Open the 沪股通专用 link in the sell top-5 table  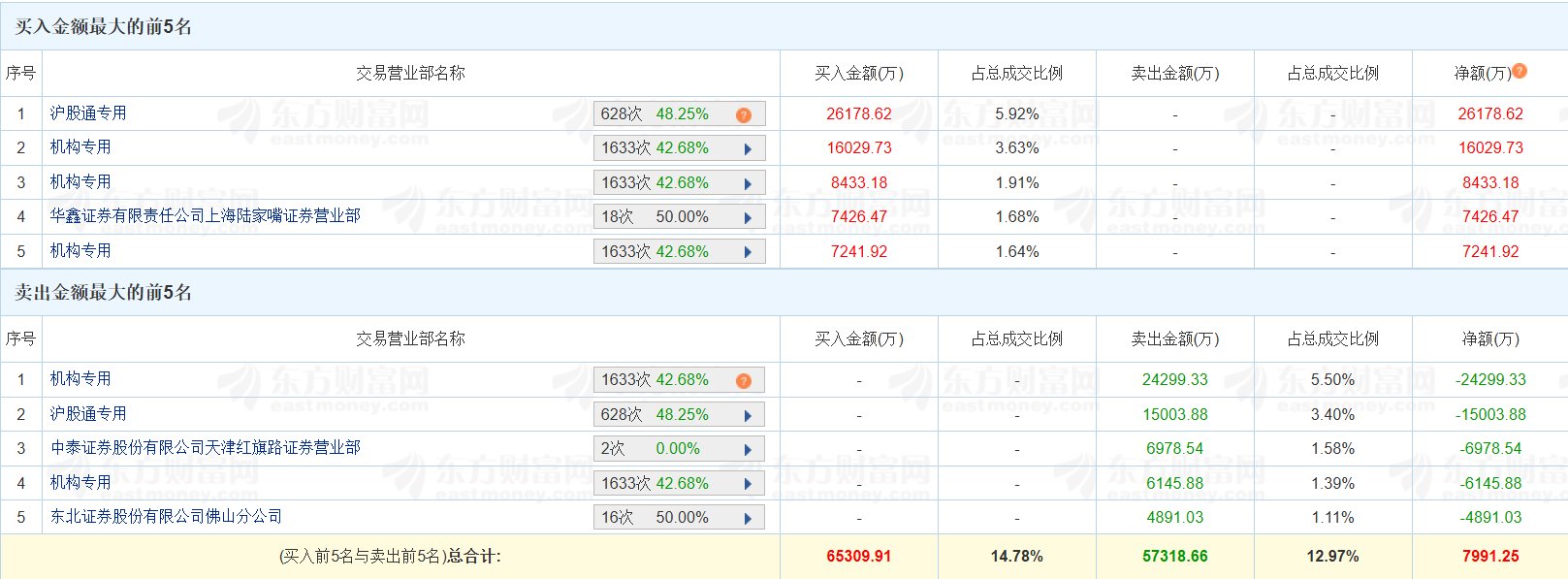88,414
